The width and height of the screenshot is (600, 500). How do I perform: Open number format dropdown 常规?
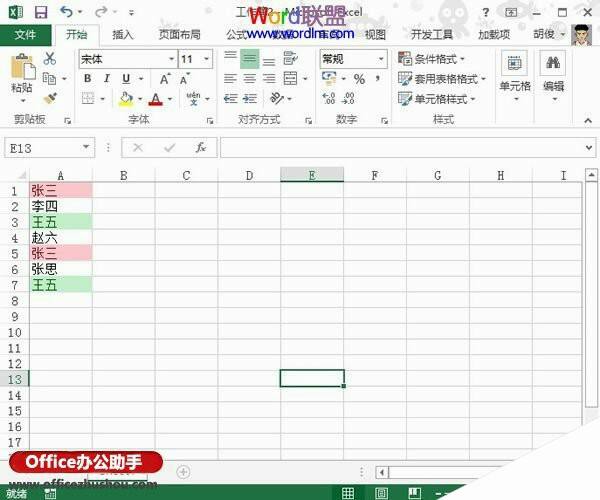381,59
